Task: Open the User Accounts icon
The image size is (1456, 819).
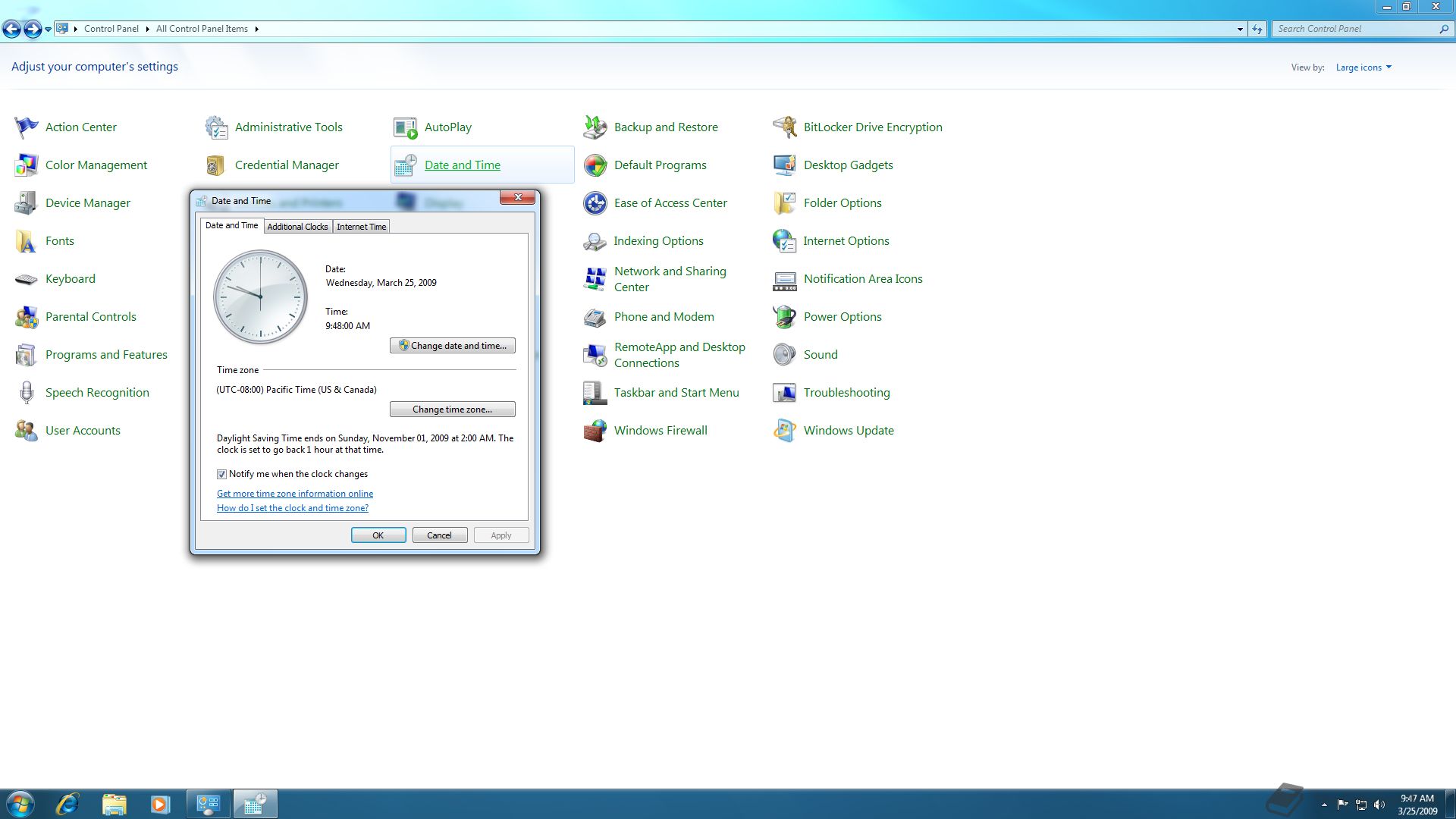Action: 26,431
